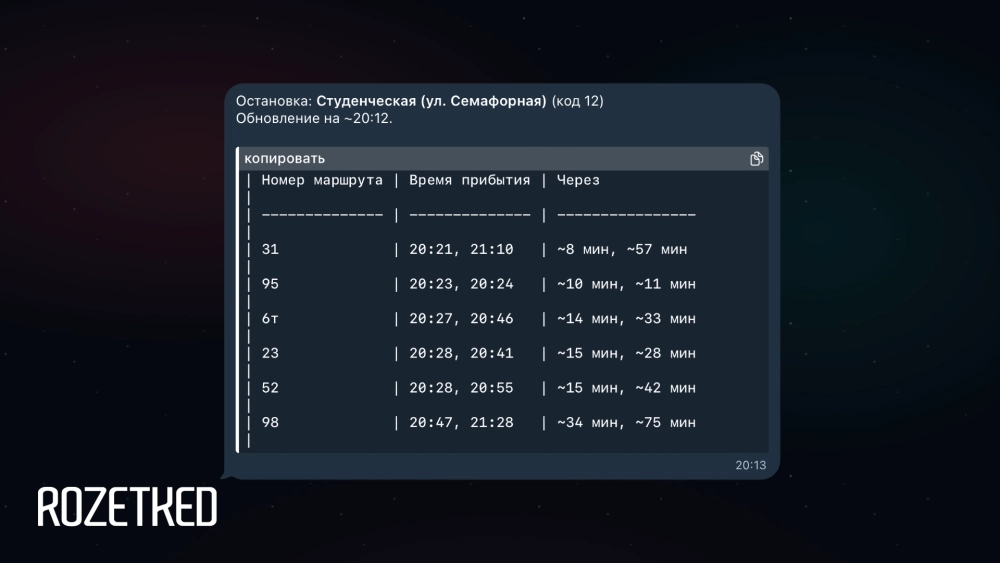Click the «Через» column header
Viewport: 1000px width, 563px height.
578,180
